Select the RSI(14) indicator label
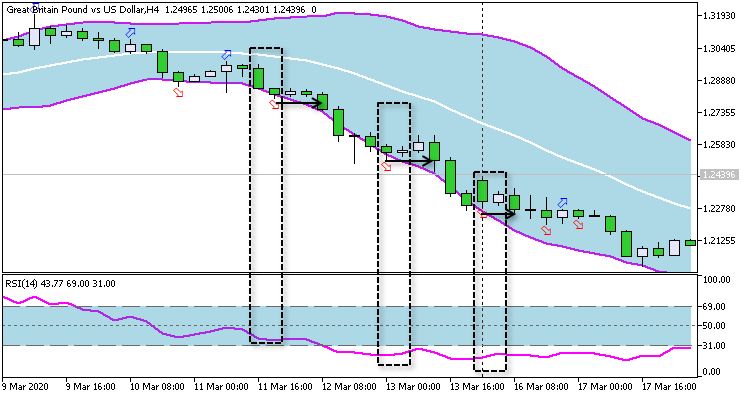Viewport: 750px width, 398px height. coord(21,284)
